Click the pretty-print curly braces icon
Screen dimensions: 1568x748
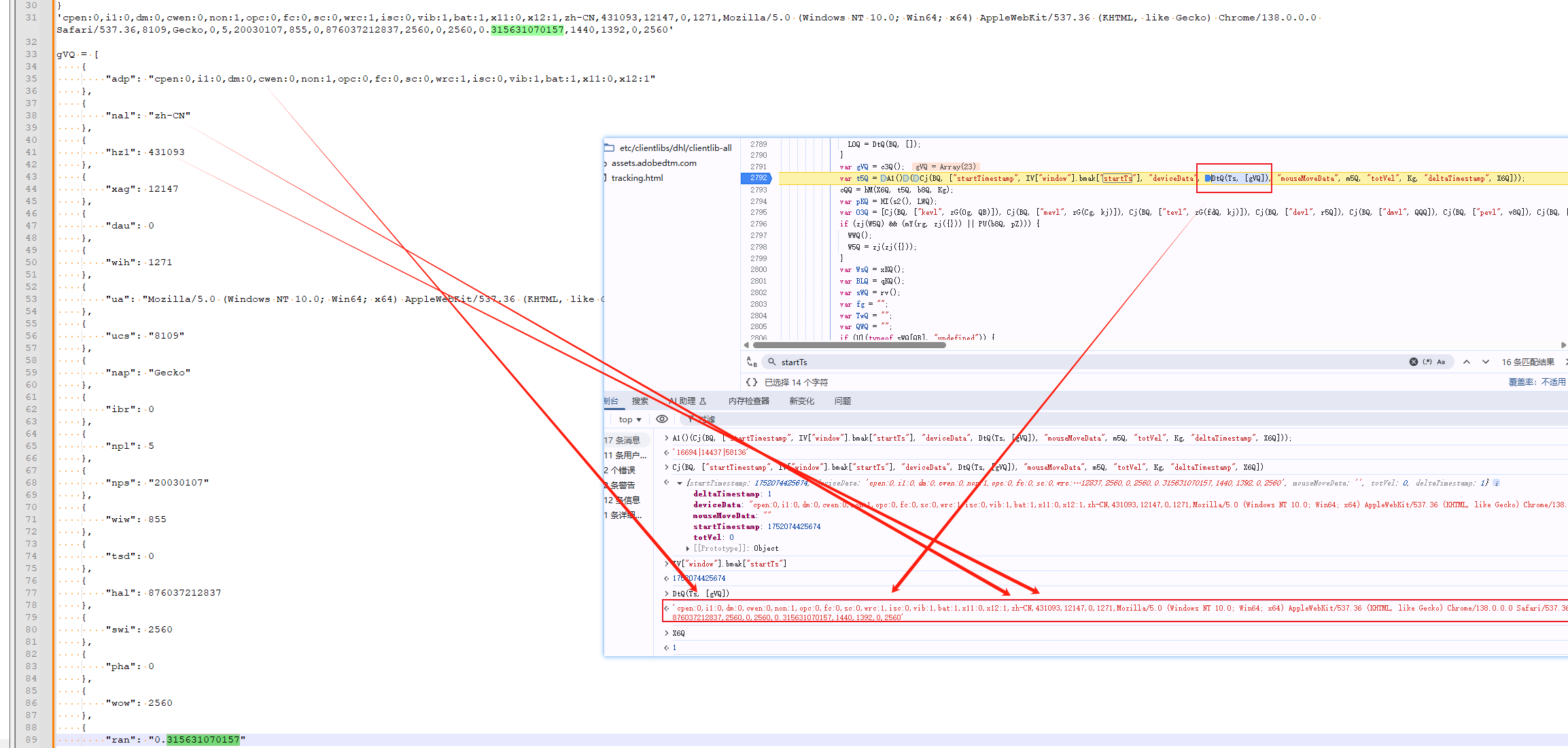click(x=751, y=382)
